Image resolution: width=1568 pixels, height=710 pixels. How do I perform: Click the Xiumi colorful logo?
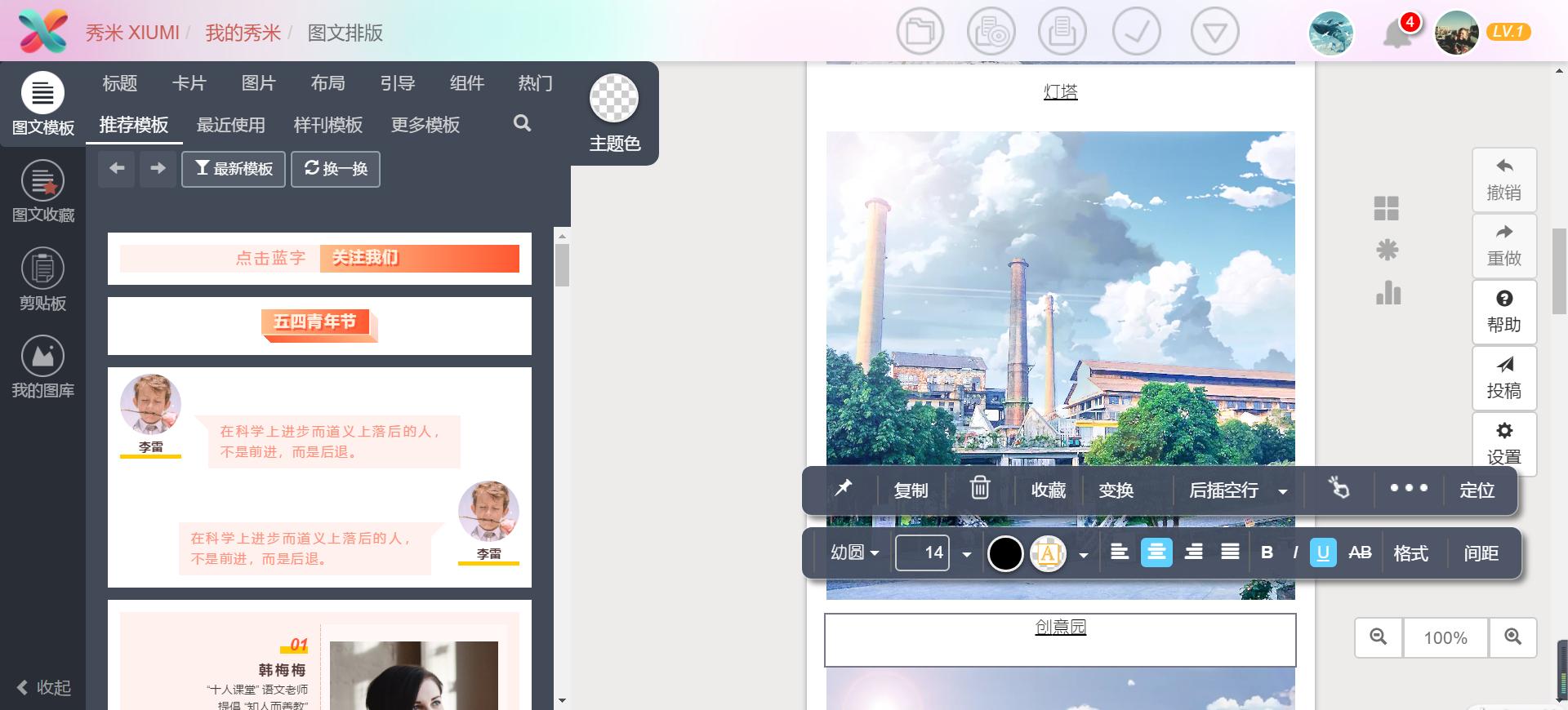43,32
